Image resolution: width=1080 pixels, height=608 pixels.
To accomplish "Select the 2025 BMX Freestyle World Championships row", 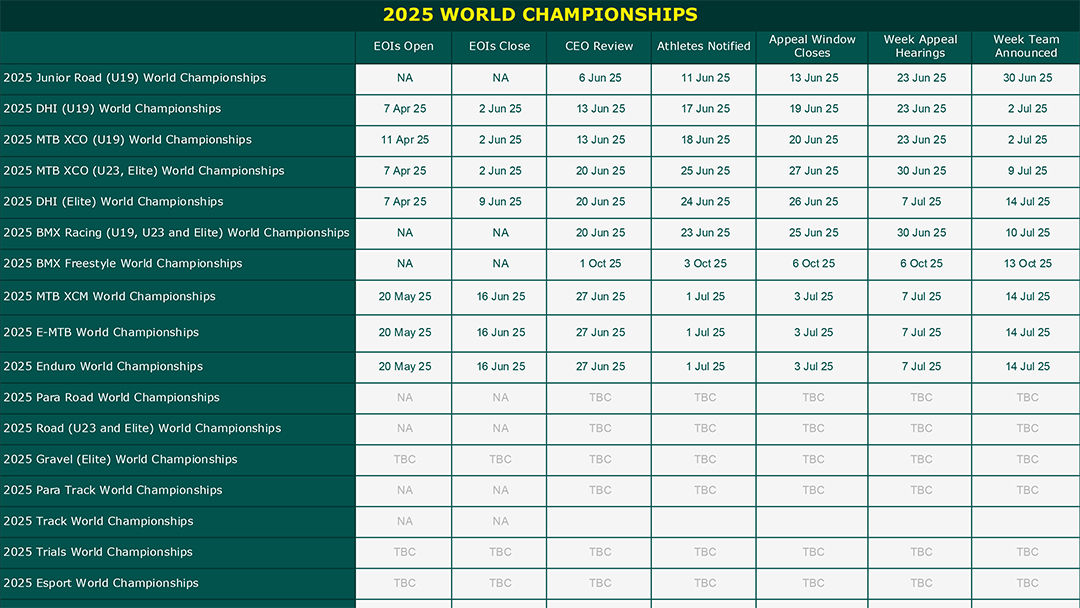I will pyautogui.click(x=540, y=264).
